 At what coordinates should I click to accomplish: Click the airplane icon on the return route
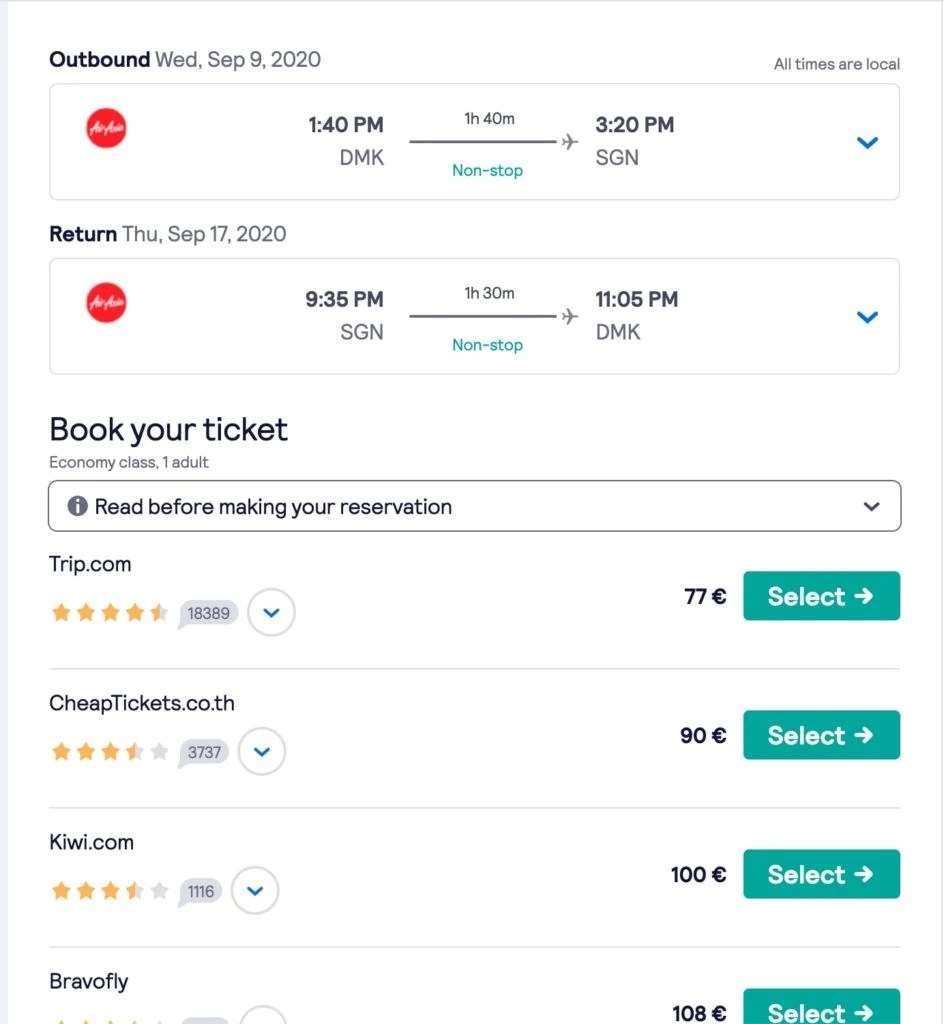pos(568,317)
